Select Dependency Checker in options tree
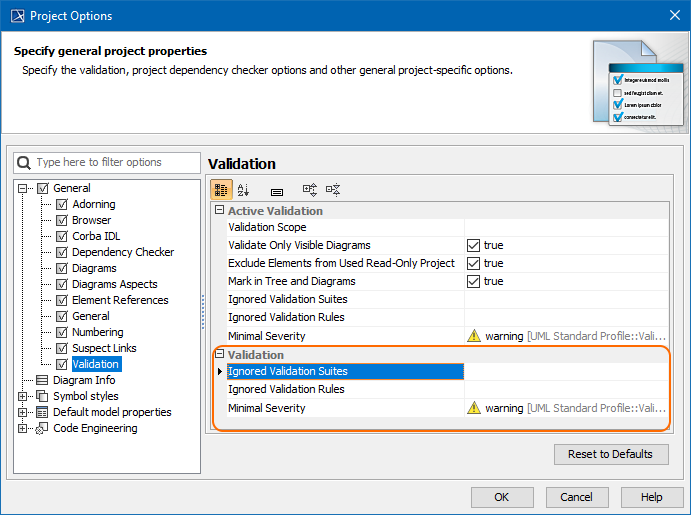Image resolution: width=691 pixels, height=515 pixels. pos(122,252)
